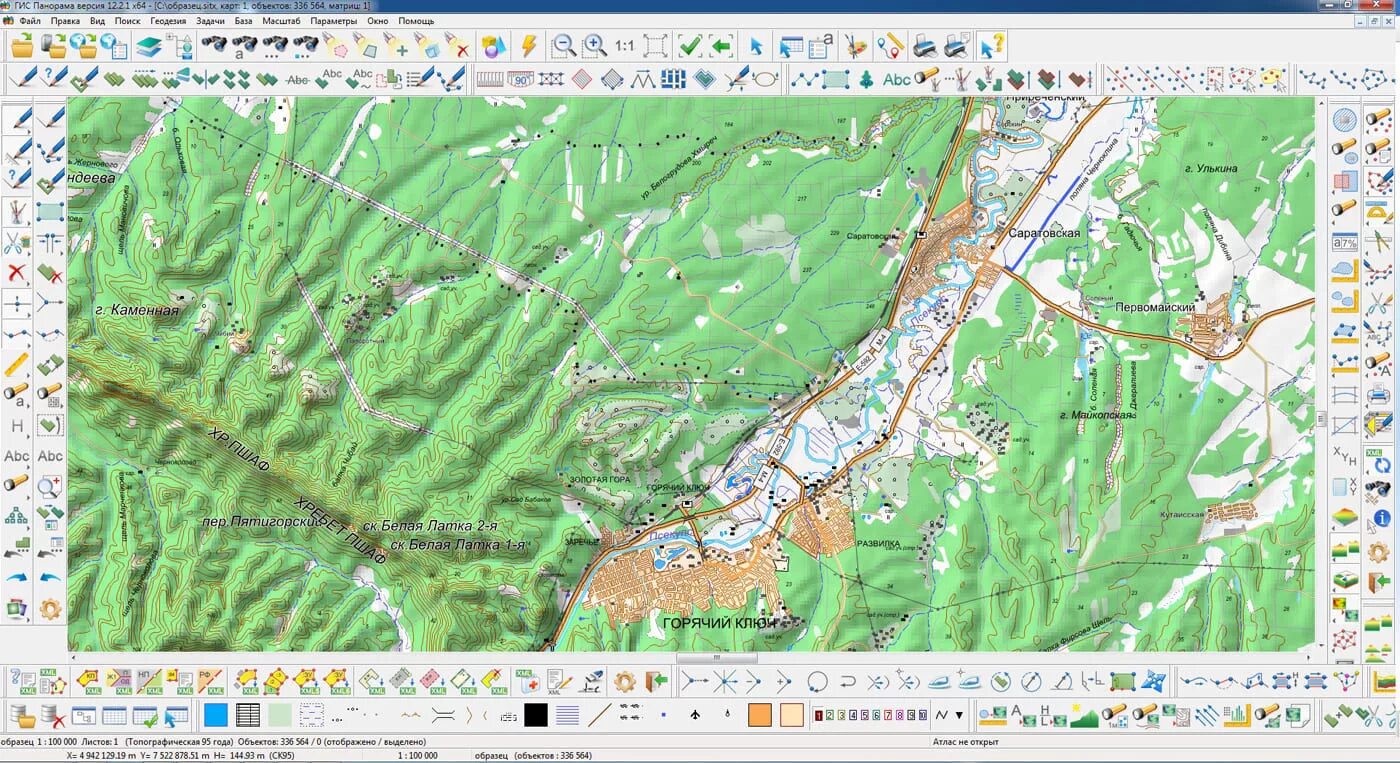Image resolution: width=1400 pixels, height=763 pixels.
Task: Delete object with red X on the left panel
Action: tap(17, 272)
